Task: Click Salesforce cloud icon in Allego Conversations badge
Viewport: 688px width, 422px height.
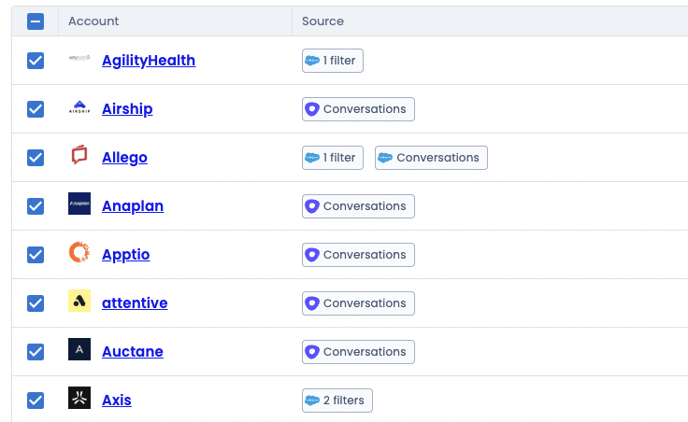Action: (x=385, y=157)
